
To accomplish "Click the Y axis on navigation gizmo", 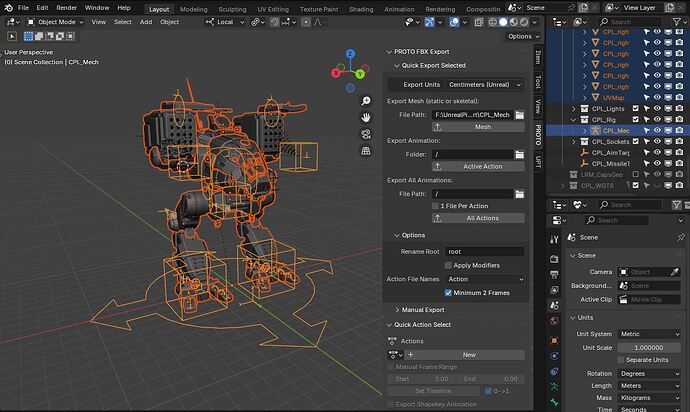I will (x=360, y=74).
